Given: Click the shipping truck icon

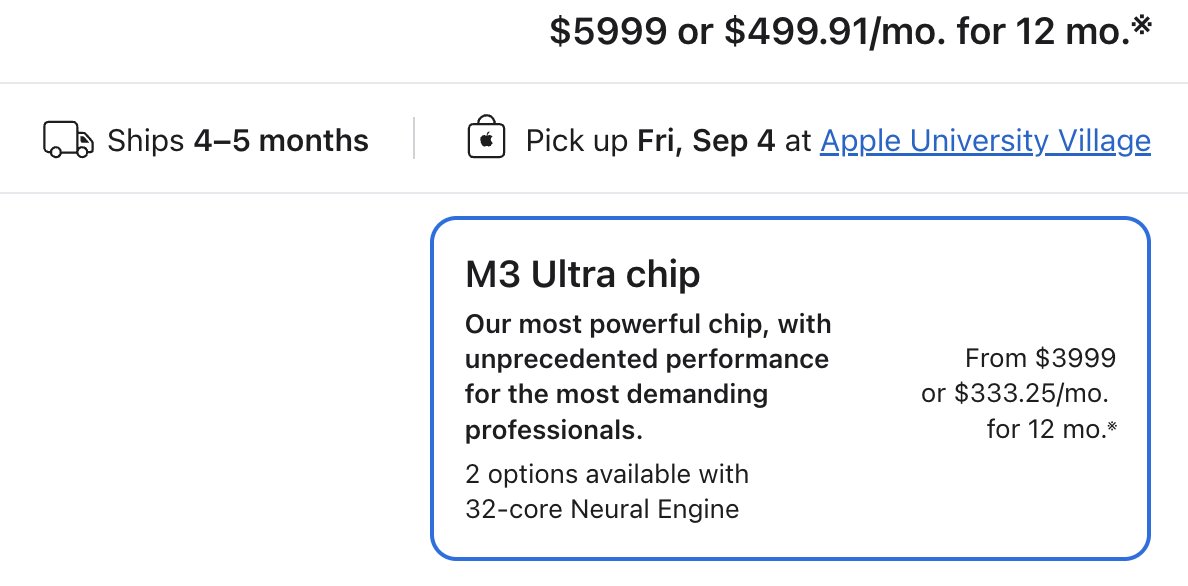Looking at the screenshot, I should (x=68, y=140).
